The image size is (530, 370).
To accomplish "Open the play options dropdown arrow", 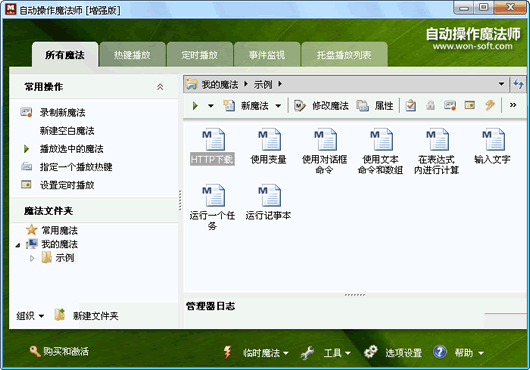I will tap(211, 106).
